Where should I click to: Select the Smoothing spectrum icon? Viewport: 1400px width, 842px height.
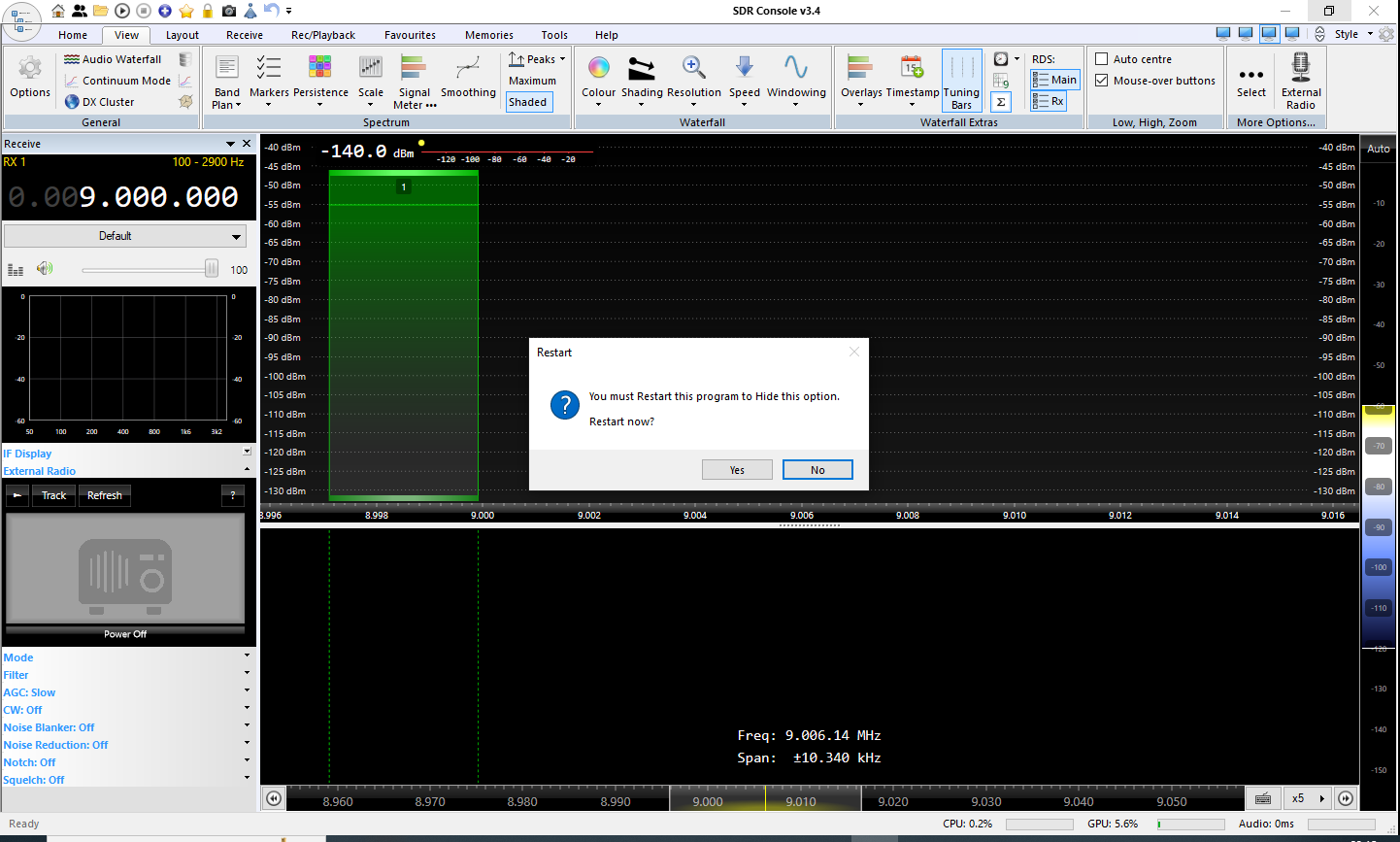(x=468, y=70)
